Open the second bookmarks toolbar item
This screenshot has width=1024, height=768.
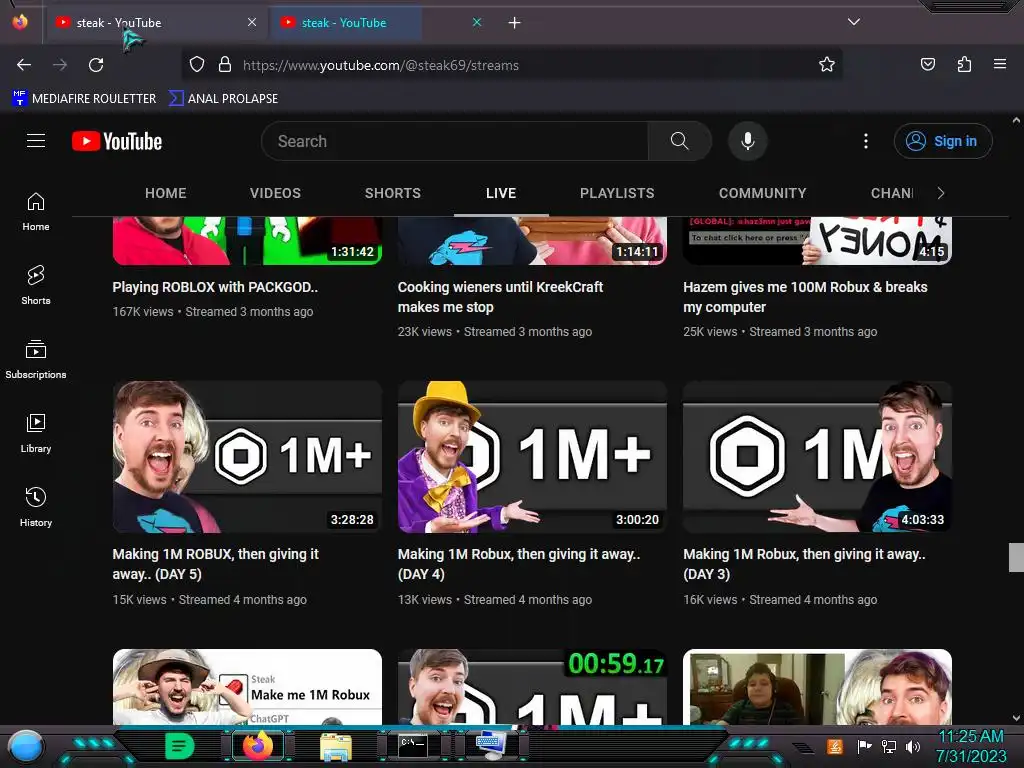[x=223, y=99]
